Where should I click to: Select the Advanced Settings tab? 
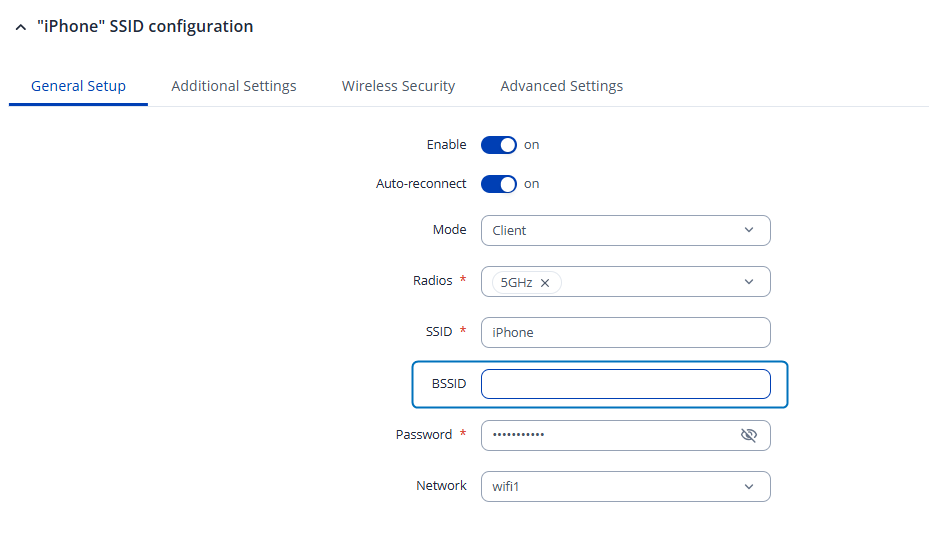pyautogui.click(x=561, y=86)
